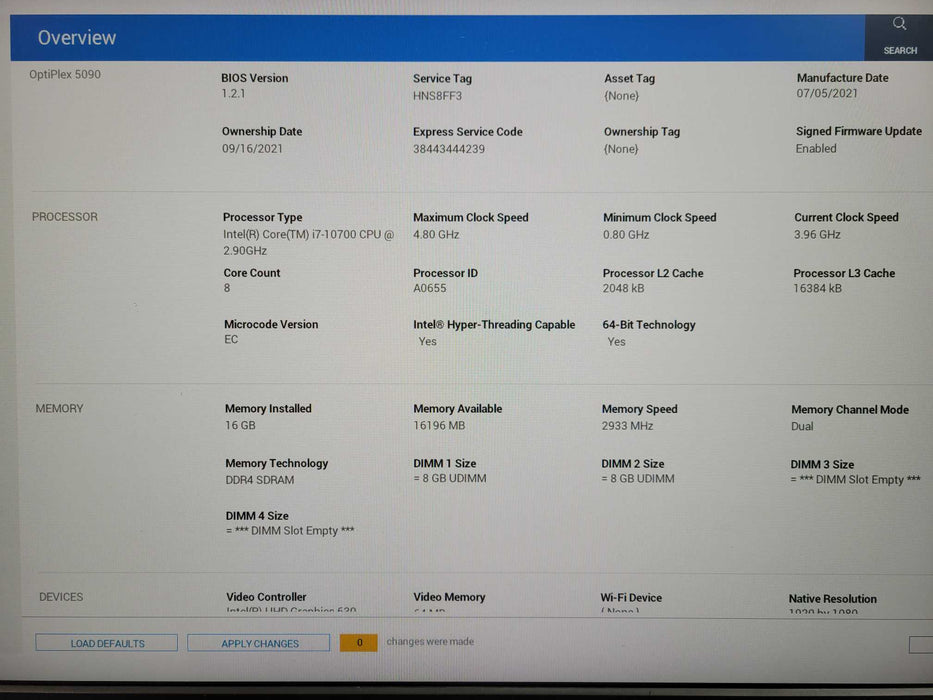Click the Video Controller heading
The image size is (933, 700).
pos(266,596)
